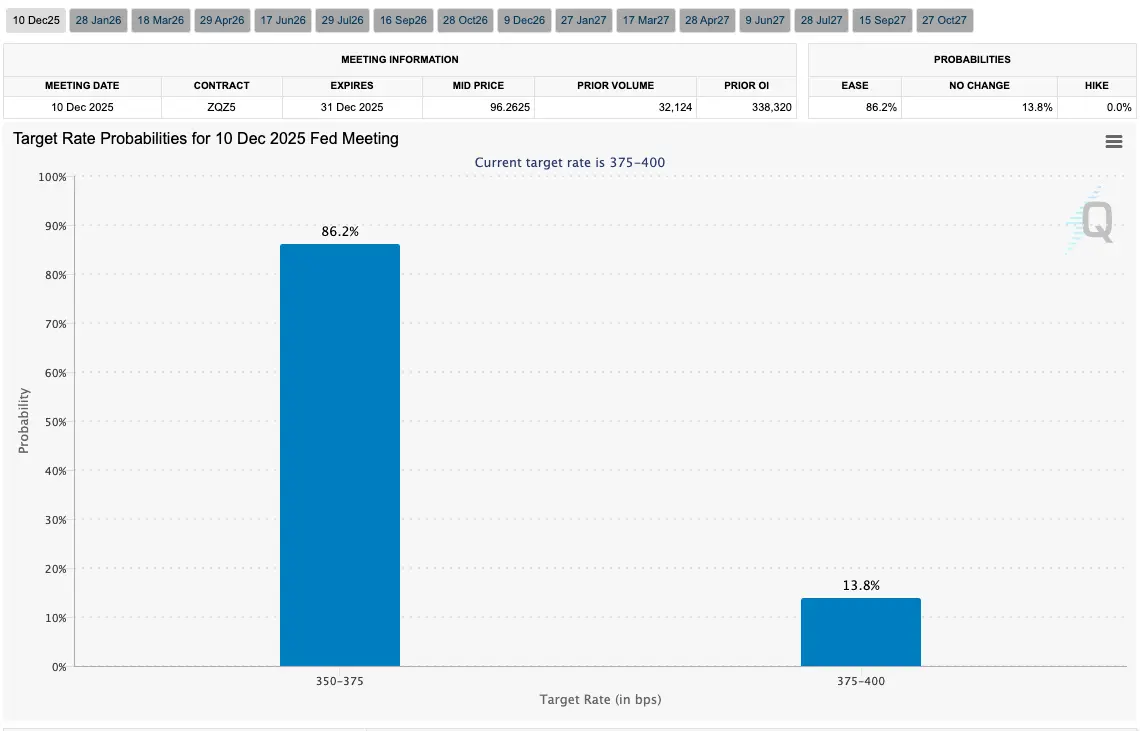Select the 15 Sep27 meeting tab

[882, 20]
